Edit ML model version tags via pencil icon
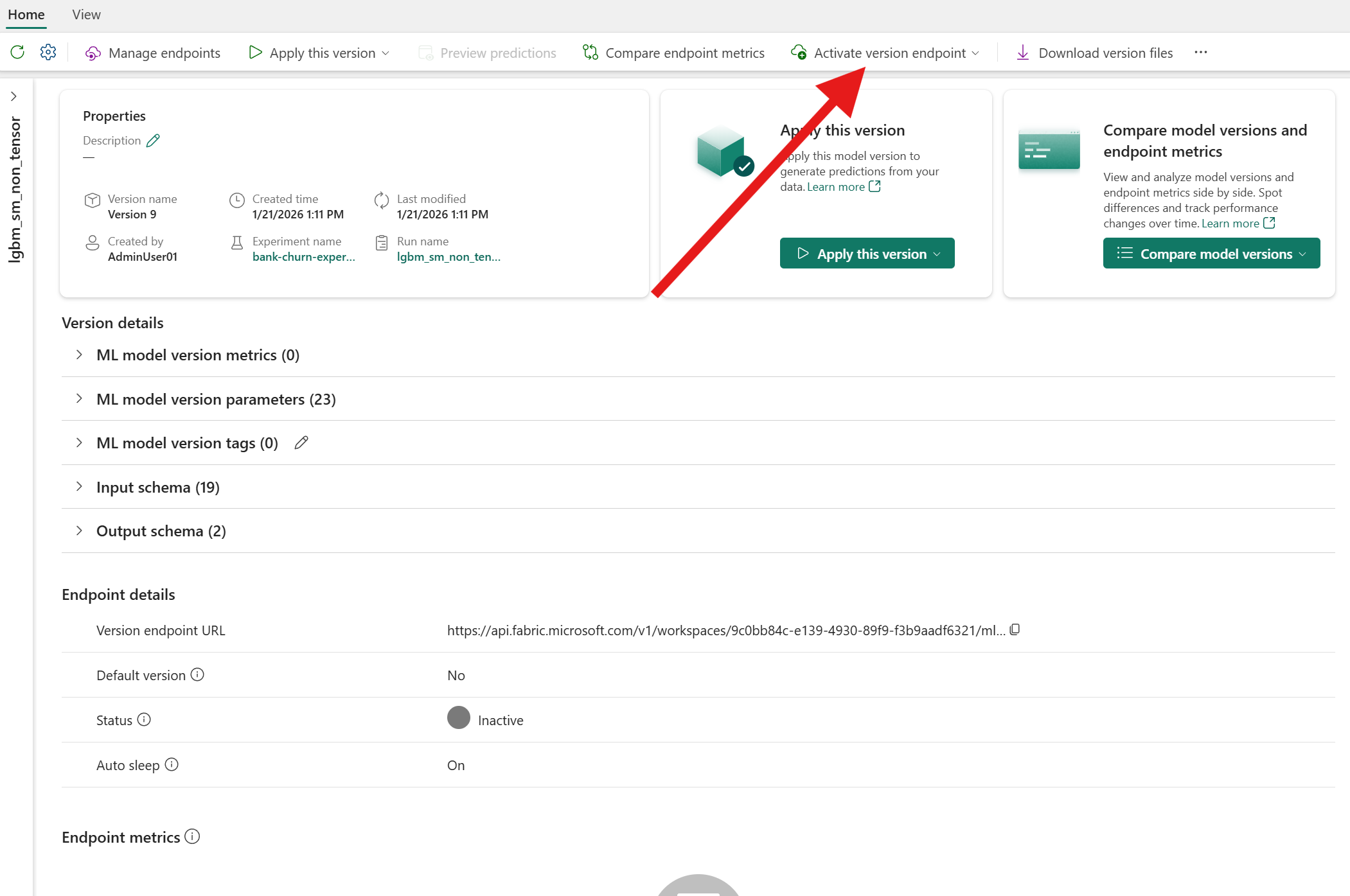The width and height of the screenshot is (1350, 896). (301, 443)
